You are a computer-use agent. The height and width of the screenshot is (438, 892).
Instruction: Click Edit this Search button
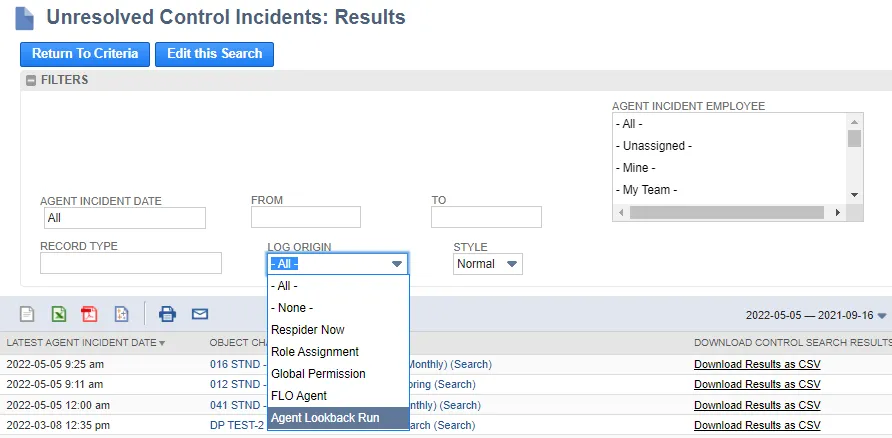(214, 54)
